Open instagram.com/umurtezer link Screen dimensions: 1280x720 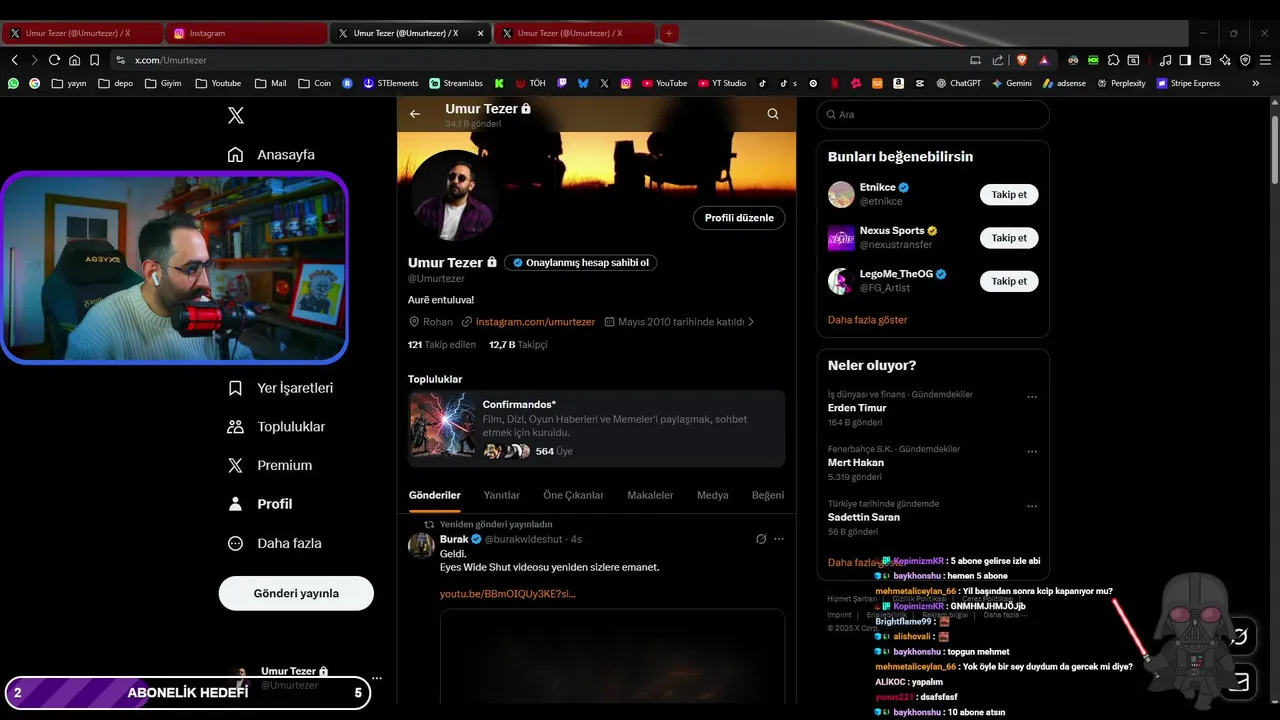(x=535, y=322)
